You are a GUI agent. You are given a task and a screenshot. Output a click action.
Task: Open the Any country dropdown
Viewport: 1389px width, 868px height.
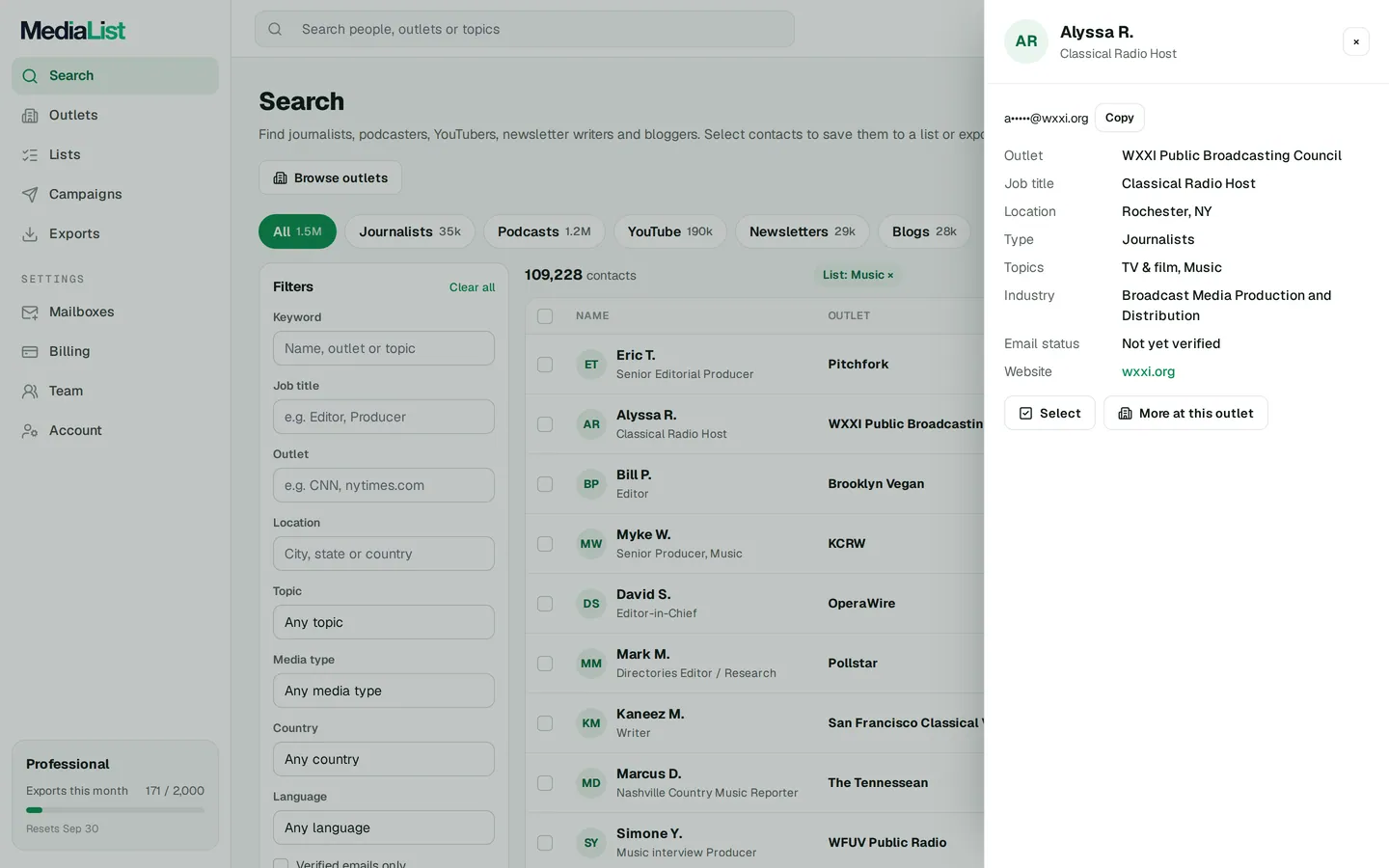pos(384,759)
